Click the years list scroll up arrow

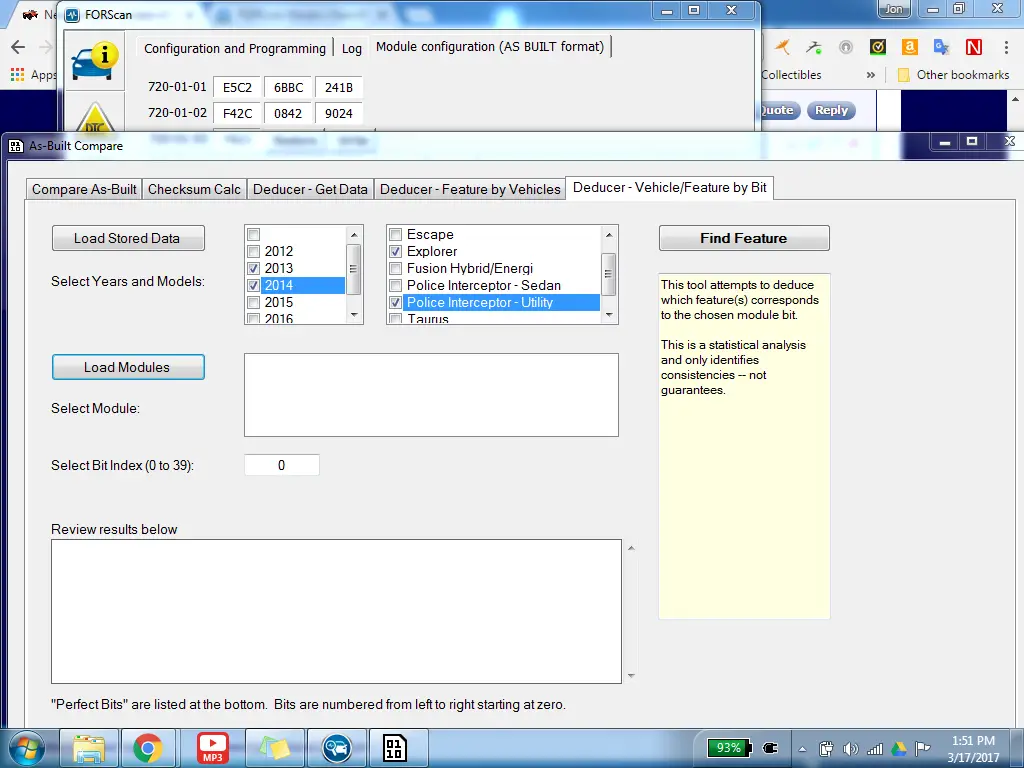point(353,234)
